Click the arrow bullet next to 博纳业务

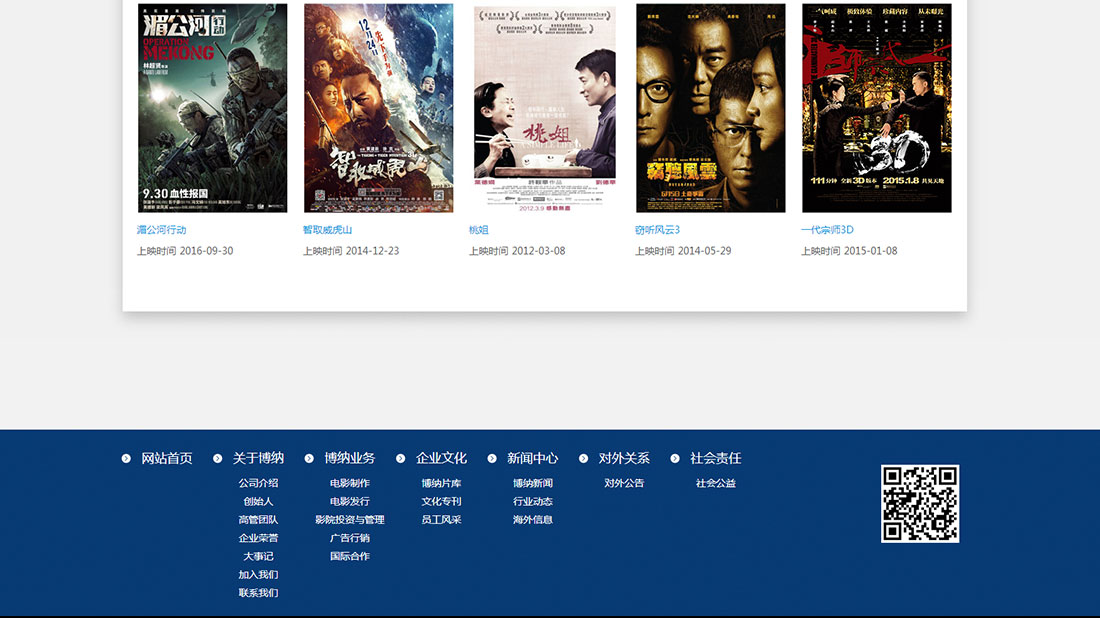[309, 459]
